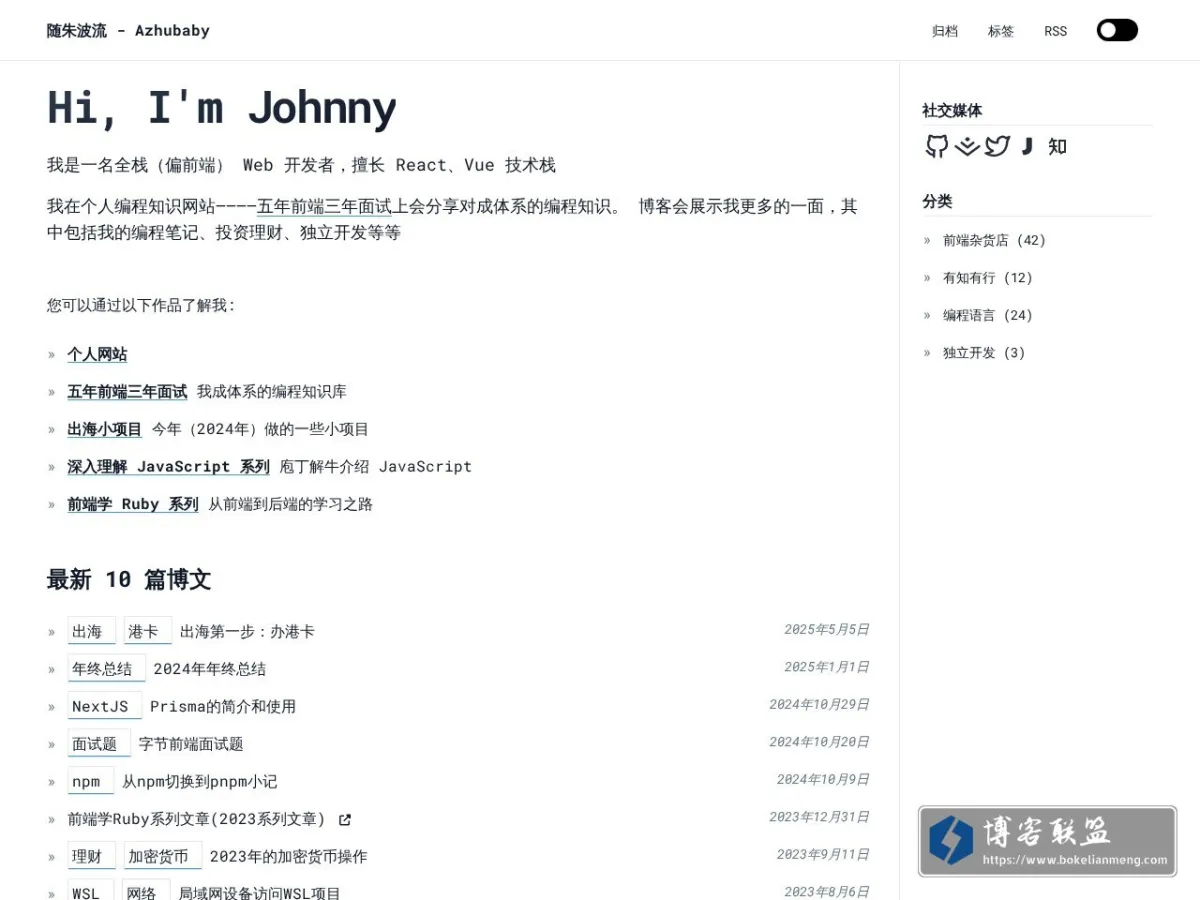The height and width of the screenshot is (900, 1200).
Task: Click the external link icon beside 前端学Ruby系列文章
Action: [x=345, y=819]
